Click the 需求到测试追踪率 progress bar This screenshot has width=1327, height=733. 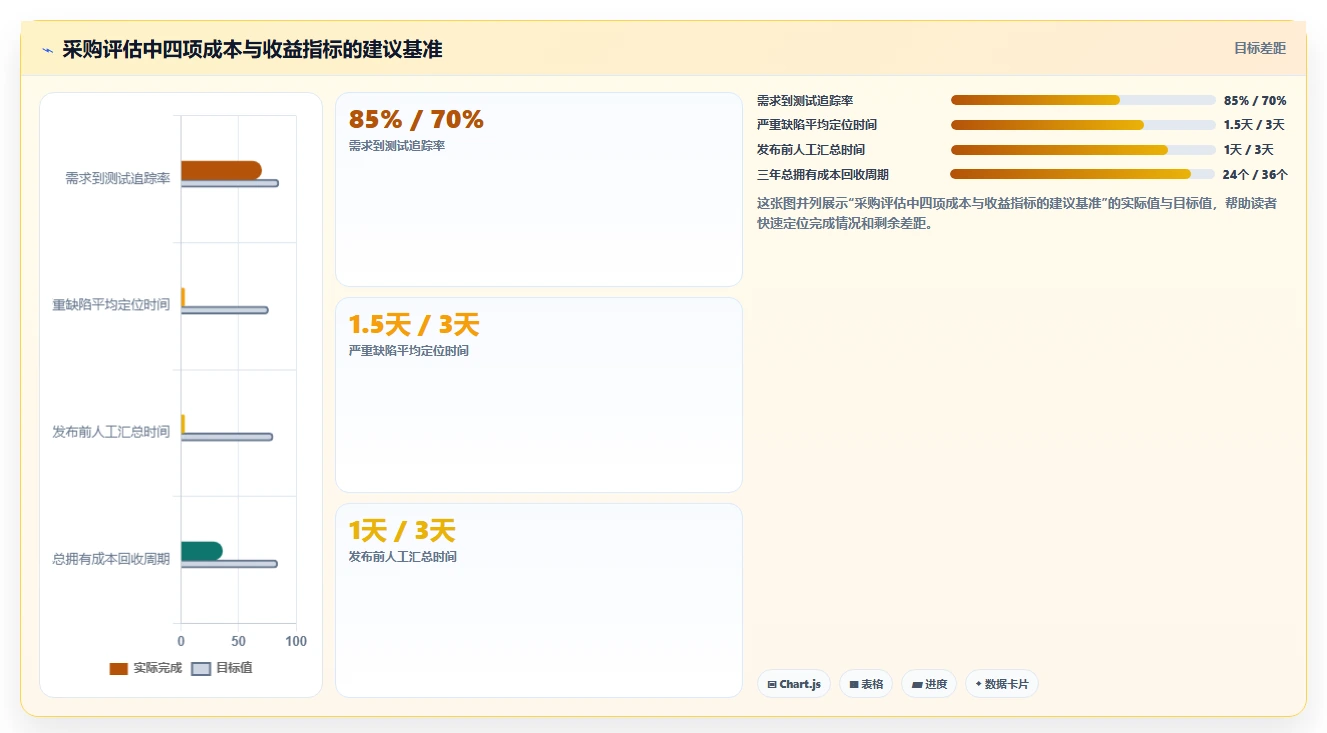pos(1083,100)
